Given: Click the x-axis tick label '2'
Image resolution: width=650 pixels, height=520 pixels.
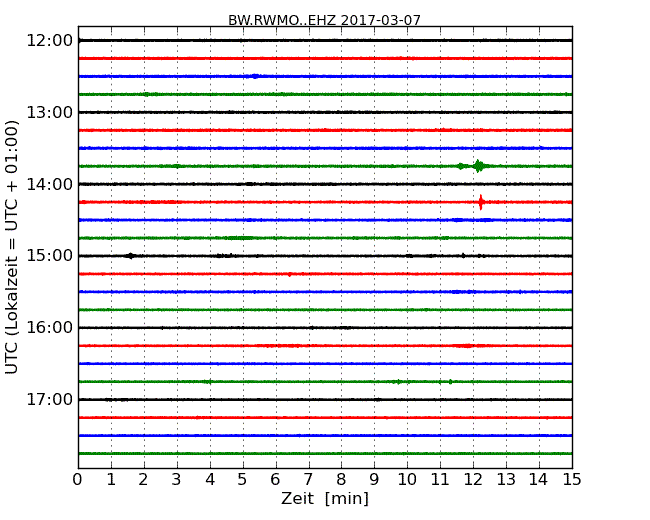Looking at the screenshot, I should [143, 480].
